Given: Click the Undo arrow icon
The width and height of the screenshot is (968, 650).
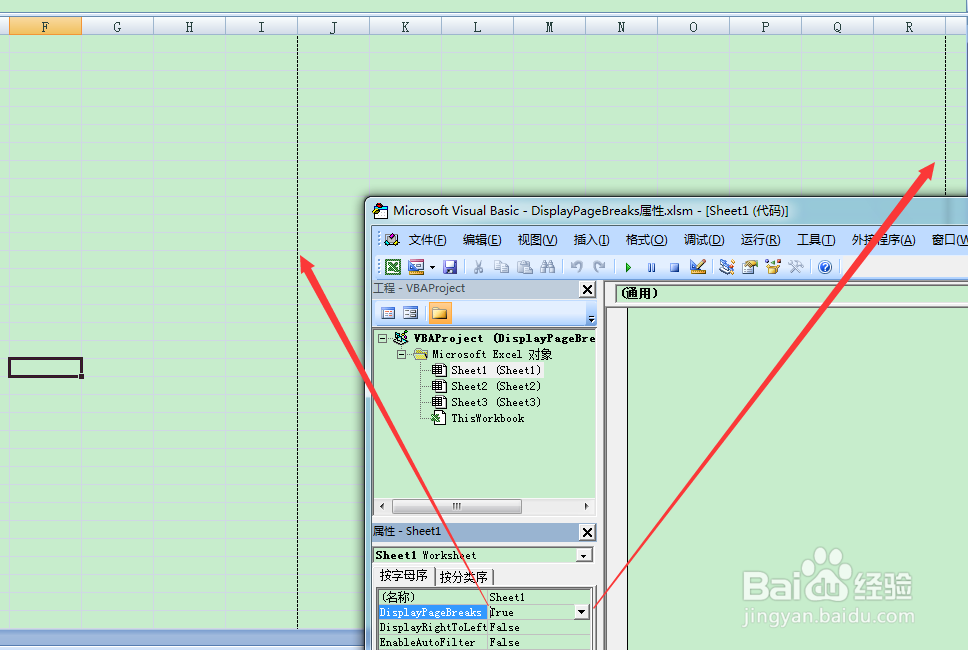Looking at the screenshot, I should (577, 267).
